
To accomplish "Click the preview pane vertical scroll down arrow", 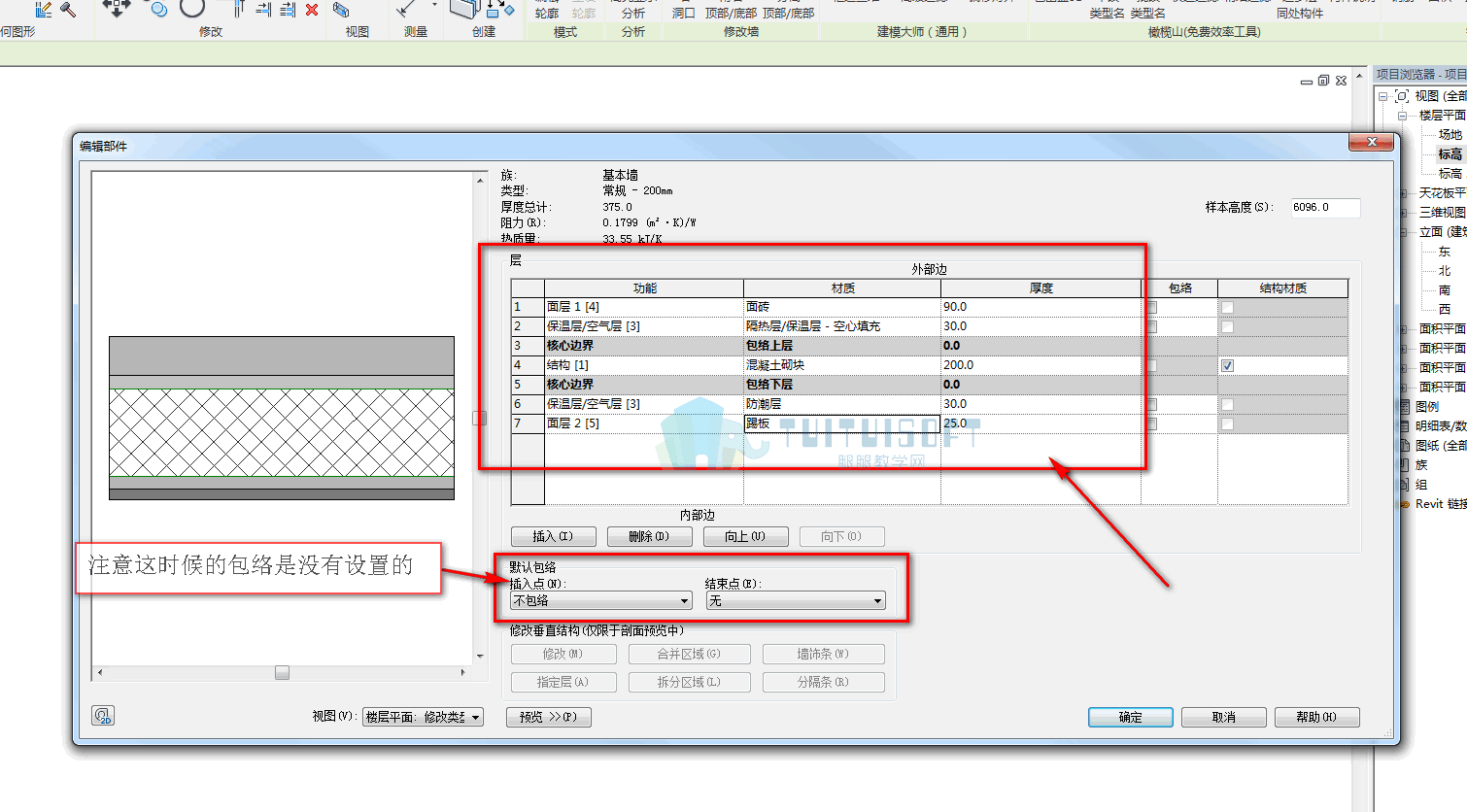I will pyautogui.click(x=480, y=657).
